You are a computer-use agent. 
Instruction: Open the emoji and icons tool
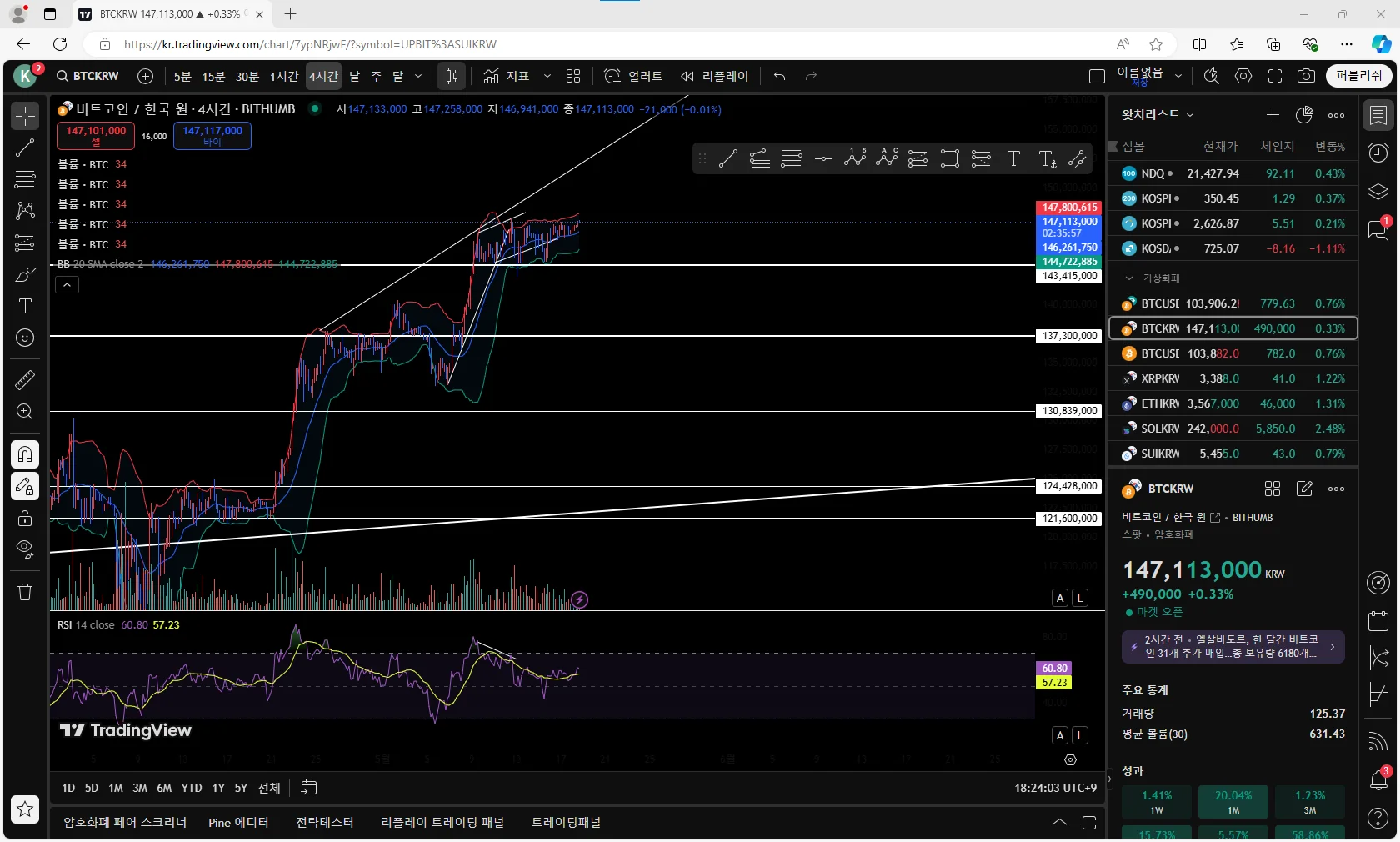tap(25, 338)
